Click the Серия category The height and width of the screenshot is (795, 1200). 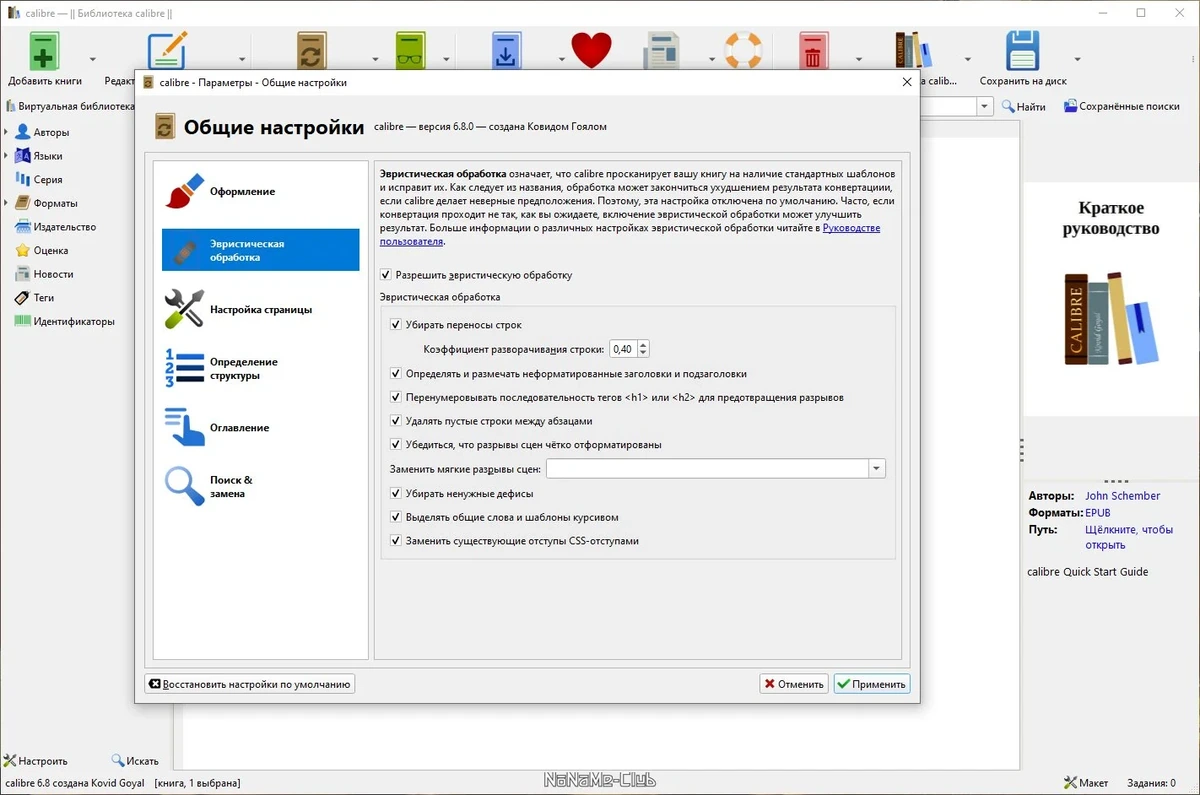point(47,180)
